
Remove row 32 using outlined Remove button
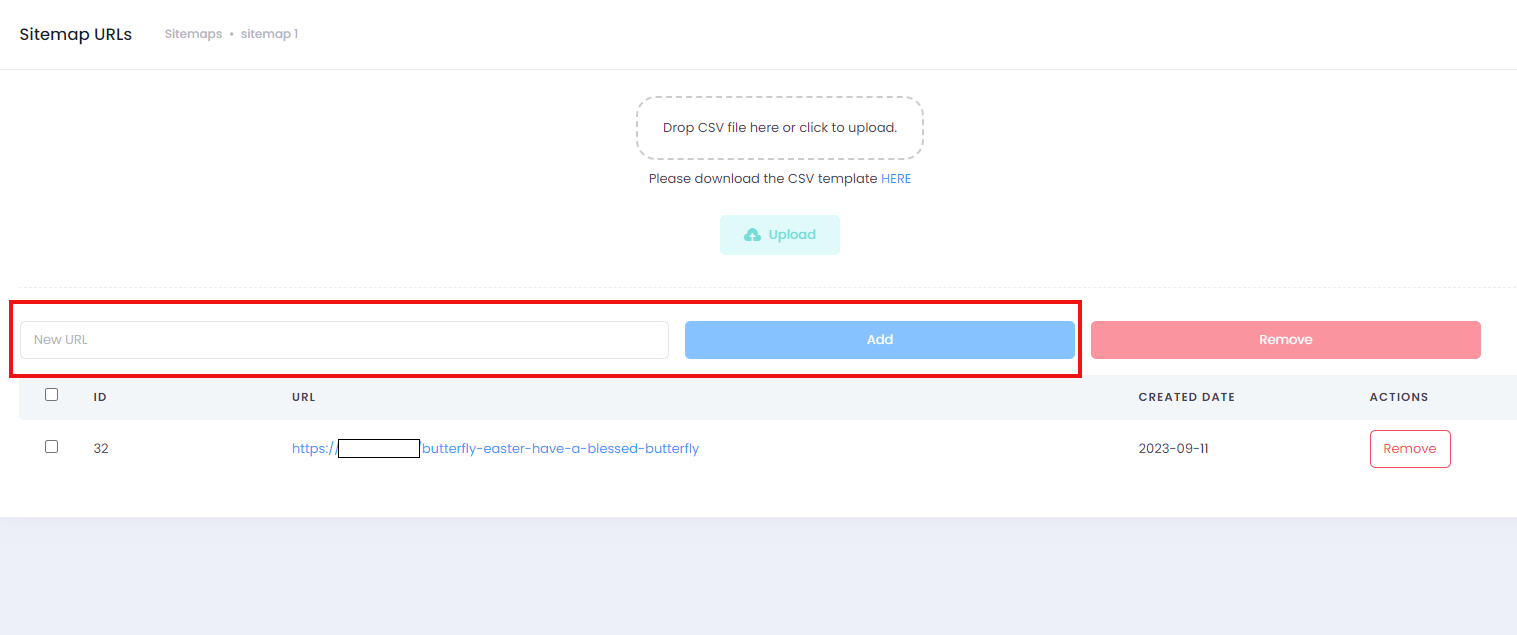coord(1410,449)
